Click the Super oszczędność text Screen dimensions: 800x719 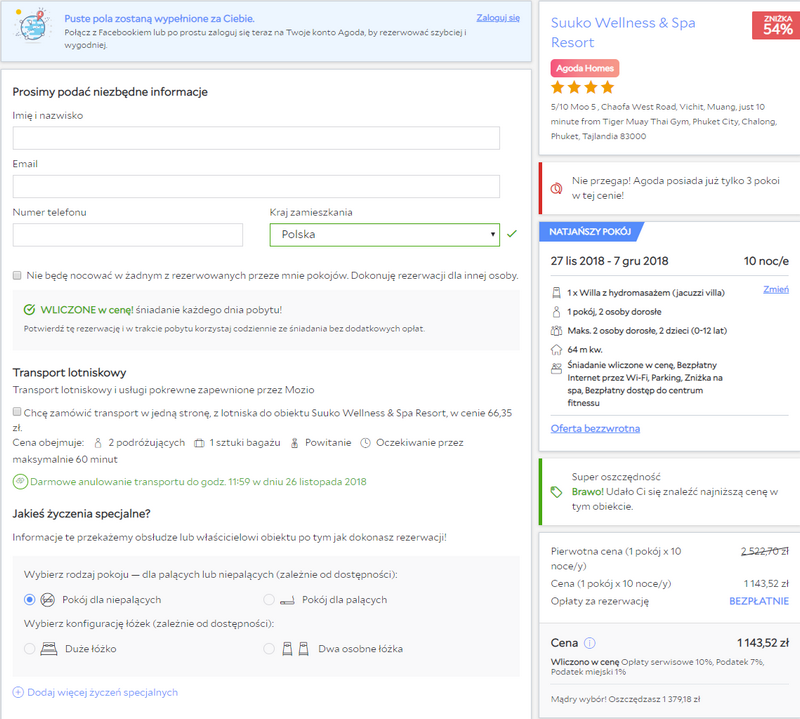(x=616, y=477)
